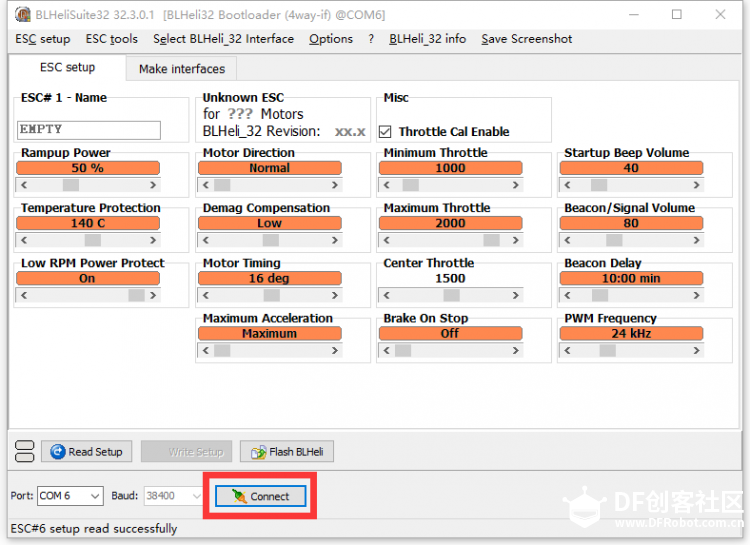Decrease Beacon/Signal Volume with left arrow
The image size is (750, 545).
click(x=567, y=240)
